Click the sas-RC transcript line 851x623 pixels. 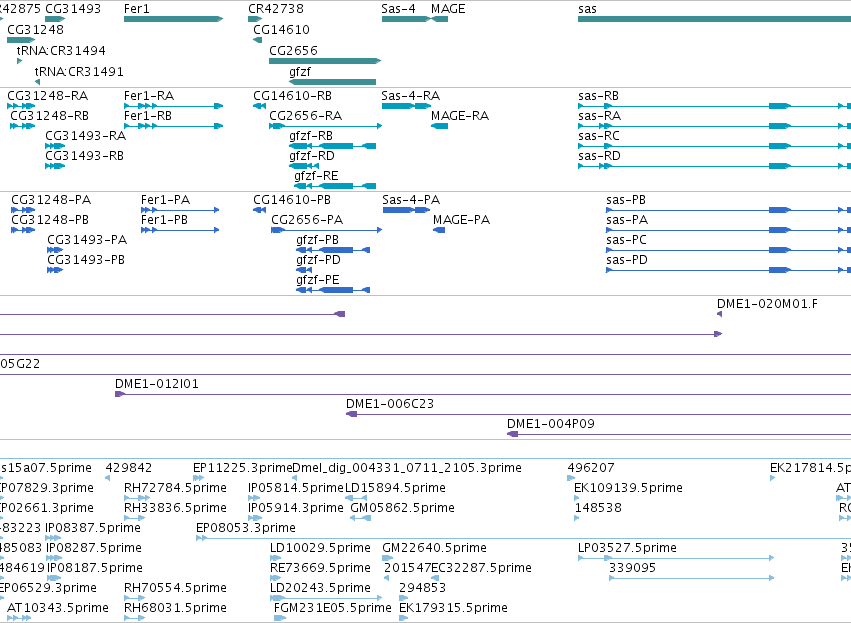pos(714,146)
